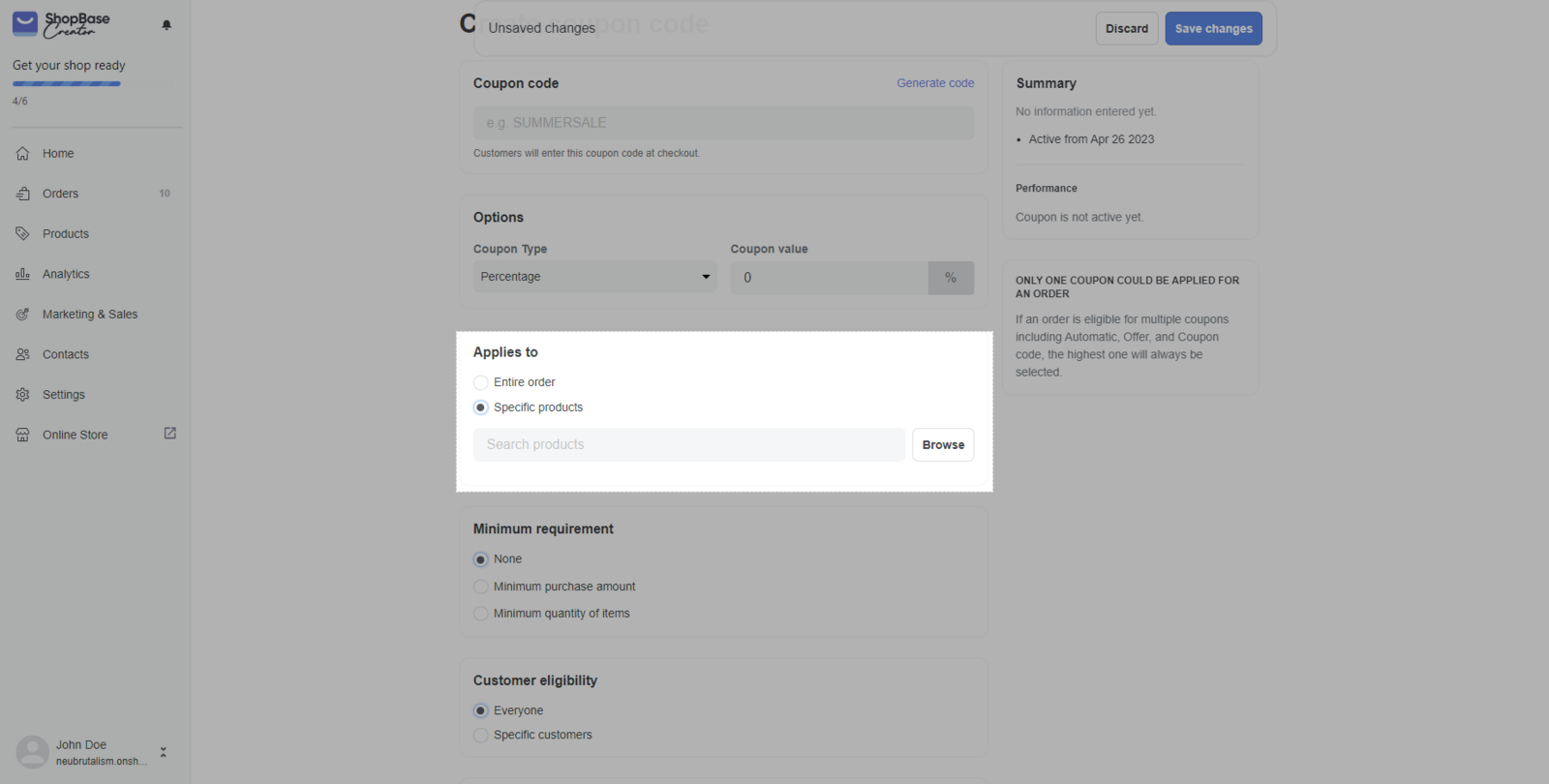
Task: Click the Home house icon
Action: click(22, 153)
